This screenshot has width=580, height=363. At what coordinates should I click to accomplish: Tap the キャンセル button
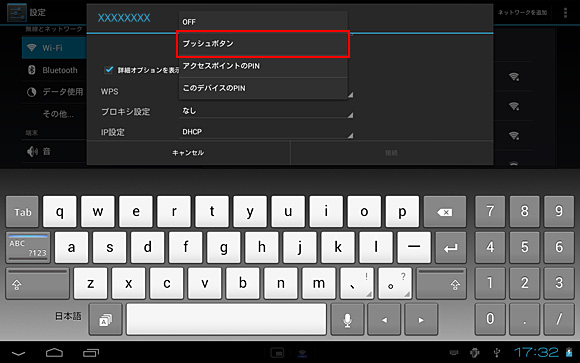point(188,153)
